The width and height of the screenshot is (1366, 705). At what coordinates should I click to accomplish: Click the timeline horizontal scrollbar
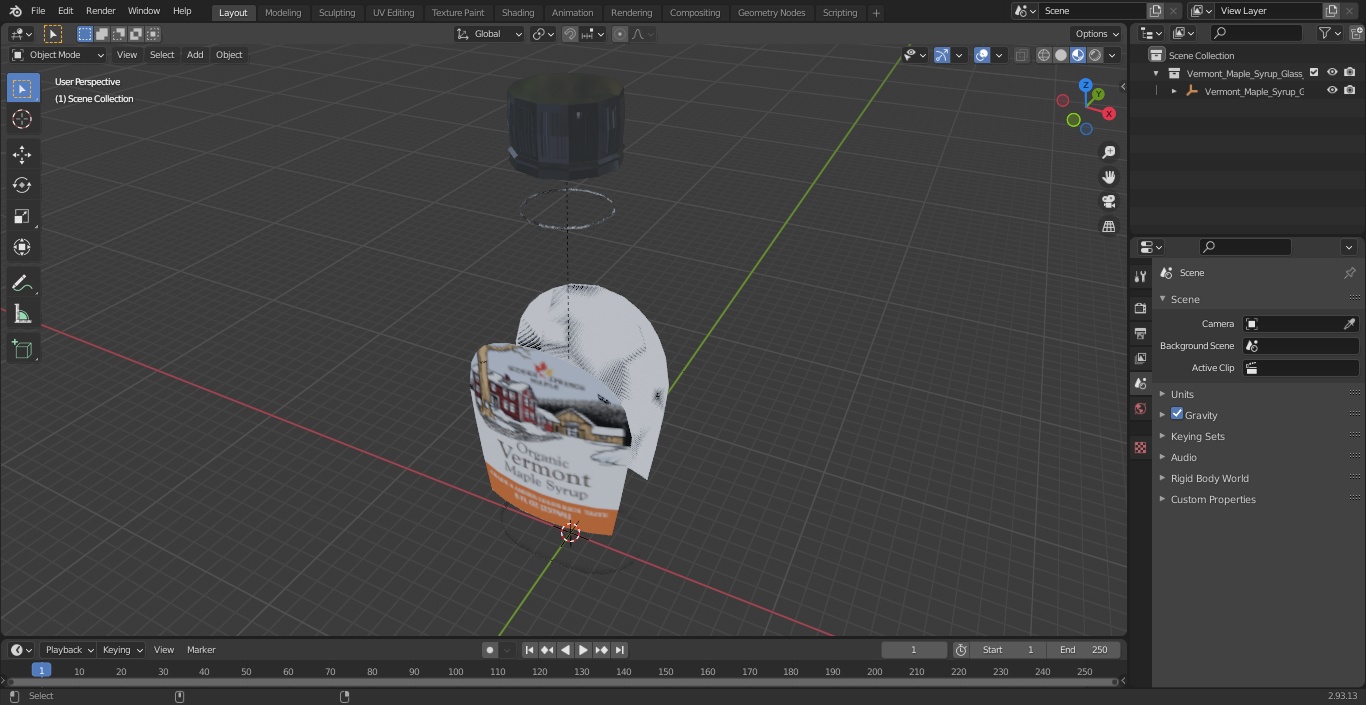click(x=562, y=682)
